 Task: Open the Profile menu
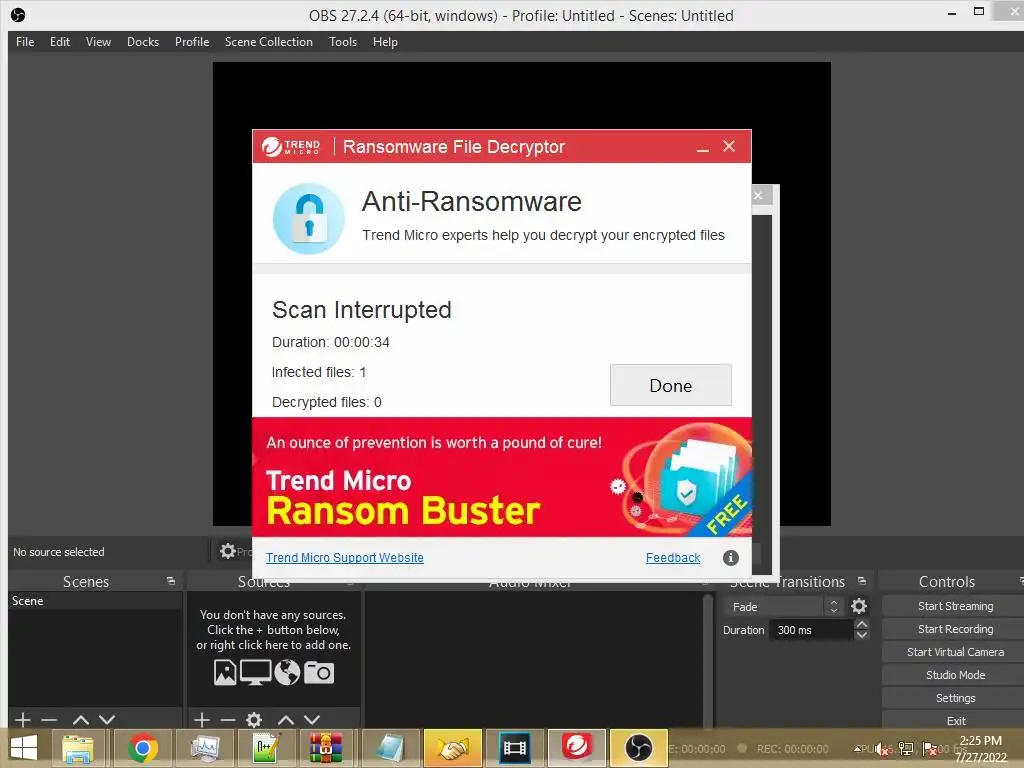click(x=191, y=42)
